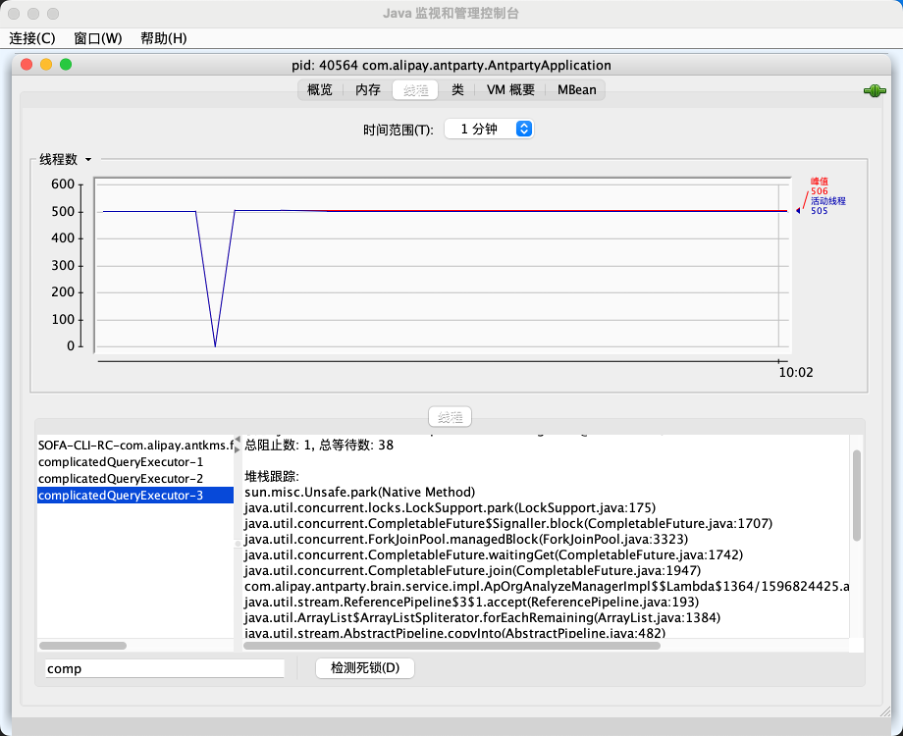
Task: Open the 帮助(H) menu
Action: click(164, 39)
